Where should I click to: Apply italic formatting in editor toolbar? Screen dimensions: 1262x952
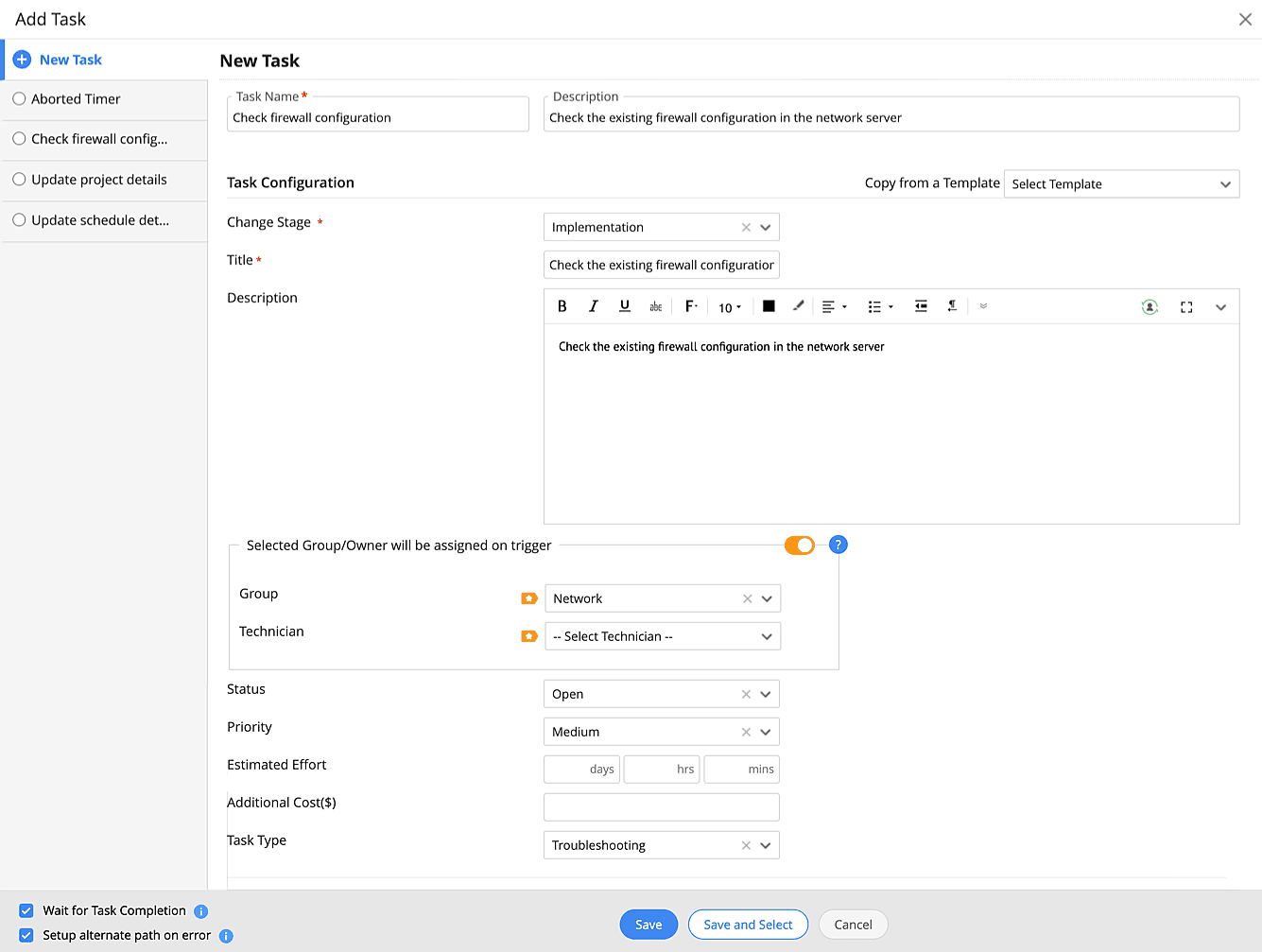click(x=594, y=306)
